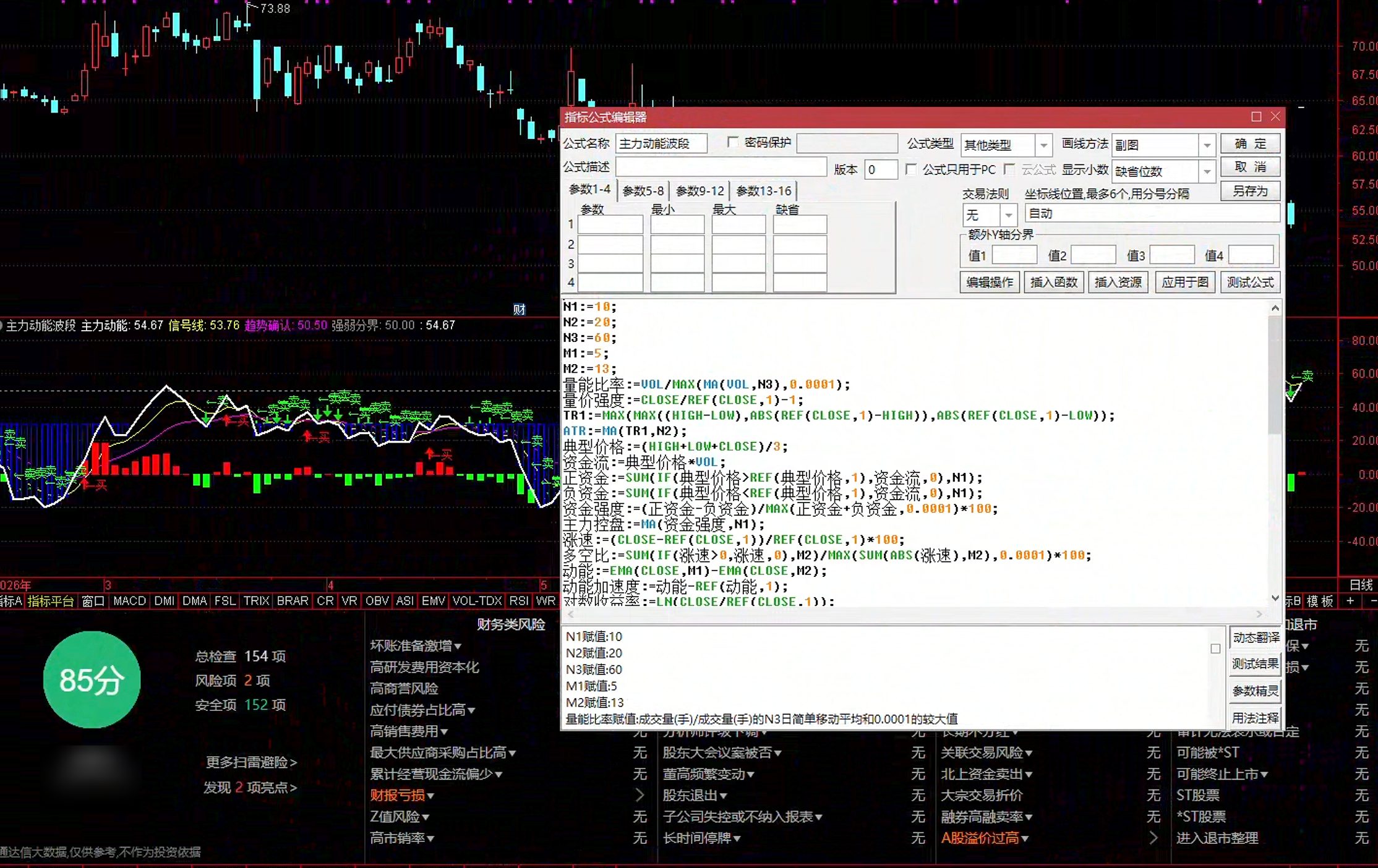
Task: Click 公式名称 input field
Action: pyautogui.click(x=661, y=144)
